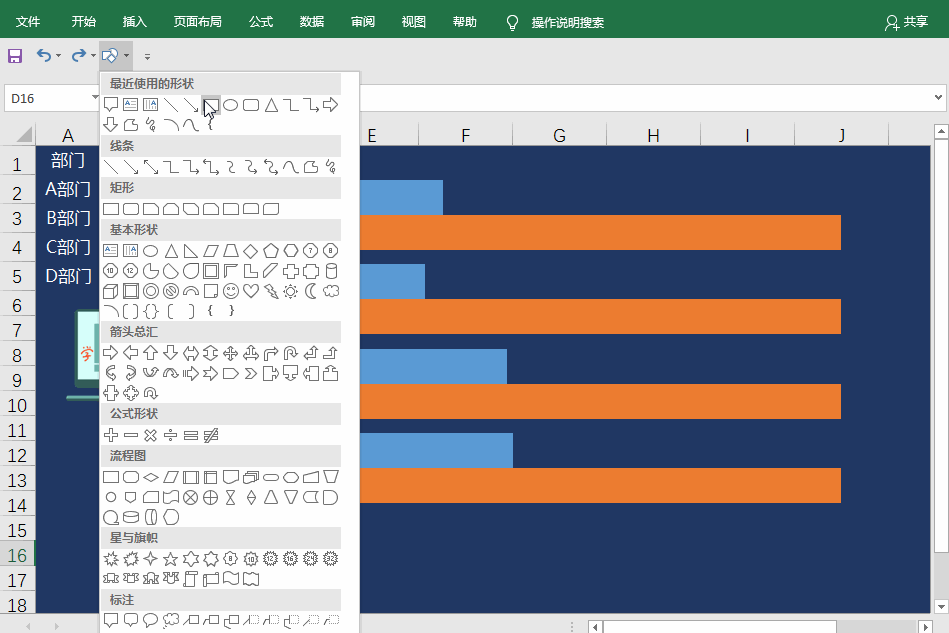Click the Name Box showing D16

tap(47, 98)
